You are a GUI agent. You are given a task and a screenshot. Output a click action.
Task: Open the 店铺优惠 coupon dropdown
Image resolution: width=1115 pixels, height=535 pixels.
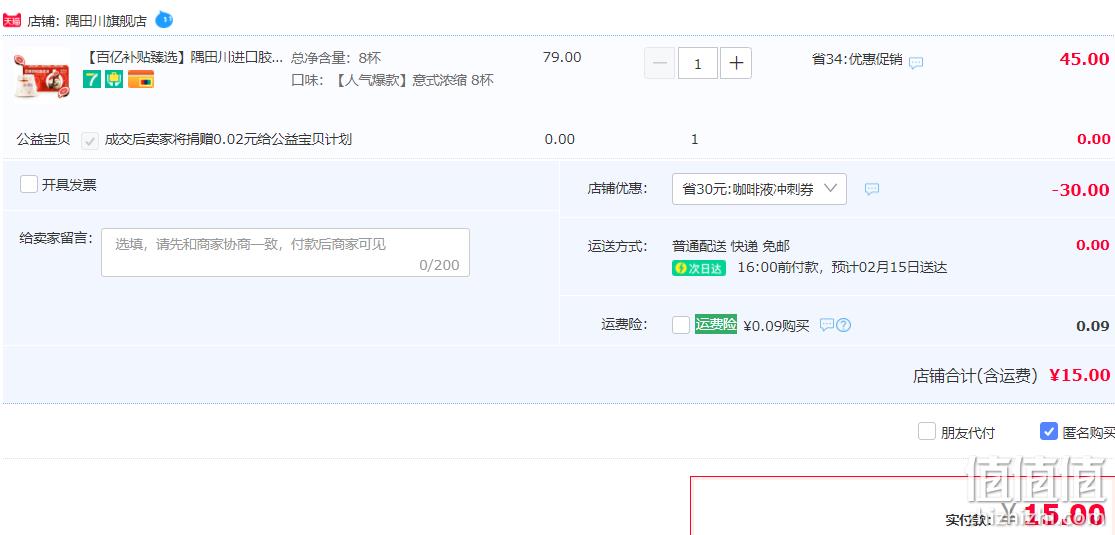(759, 189)
